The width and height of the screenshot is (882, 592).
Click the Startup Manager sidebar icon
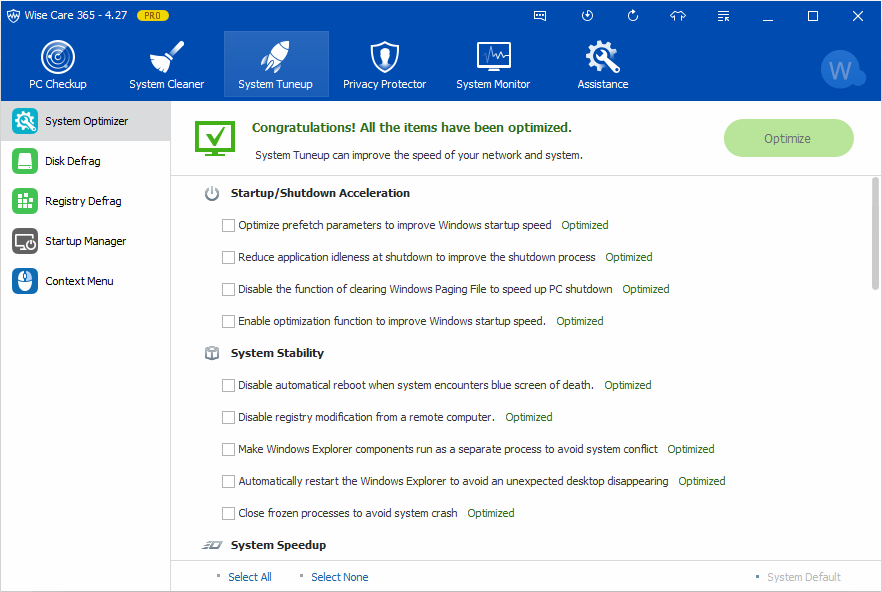click(x=25, y=241)
